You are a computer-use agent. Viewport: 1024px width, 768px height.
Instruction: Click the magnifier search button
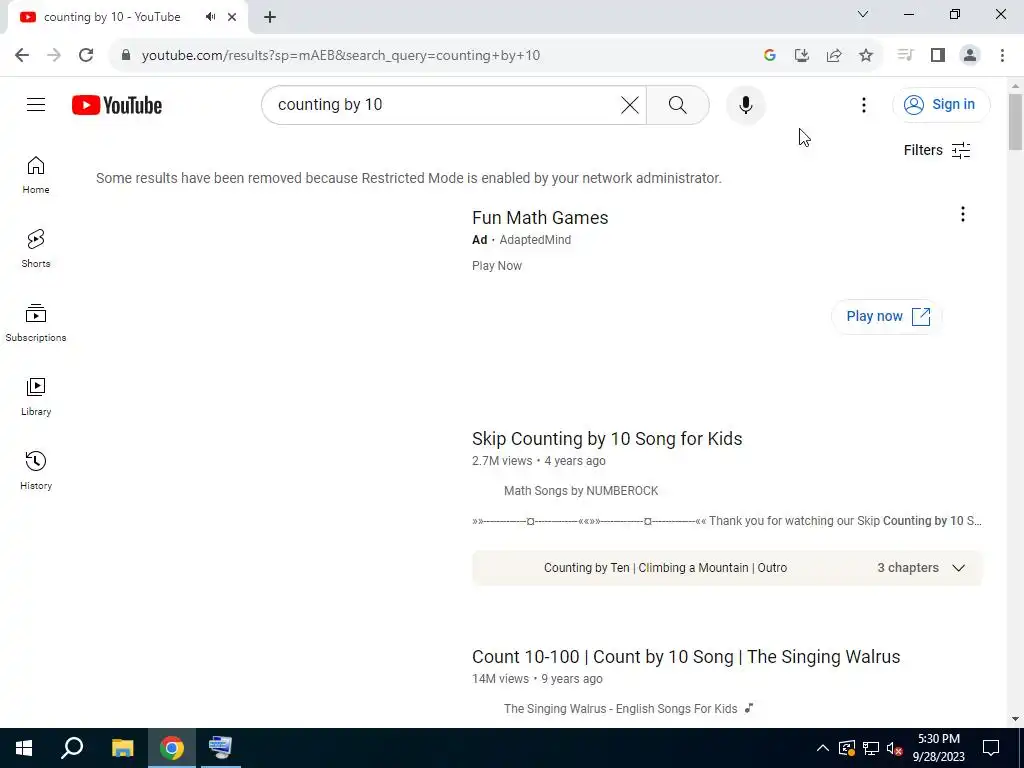pyautogui.click(x=677, y=105)
